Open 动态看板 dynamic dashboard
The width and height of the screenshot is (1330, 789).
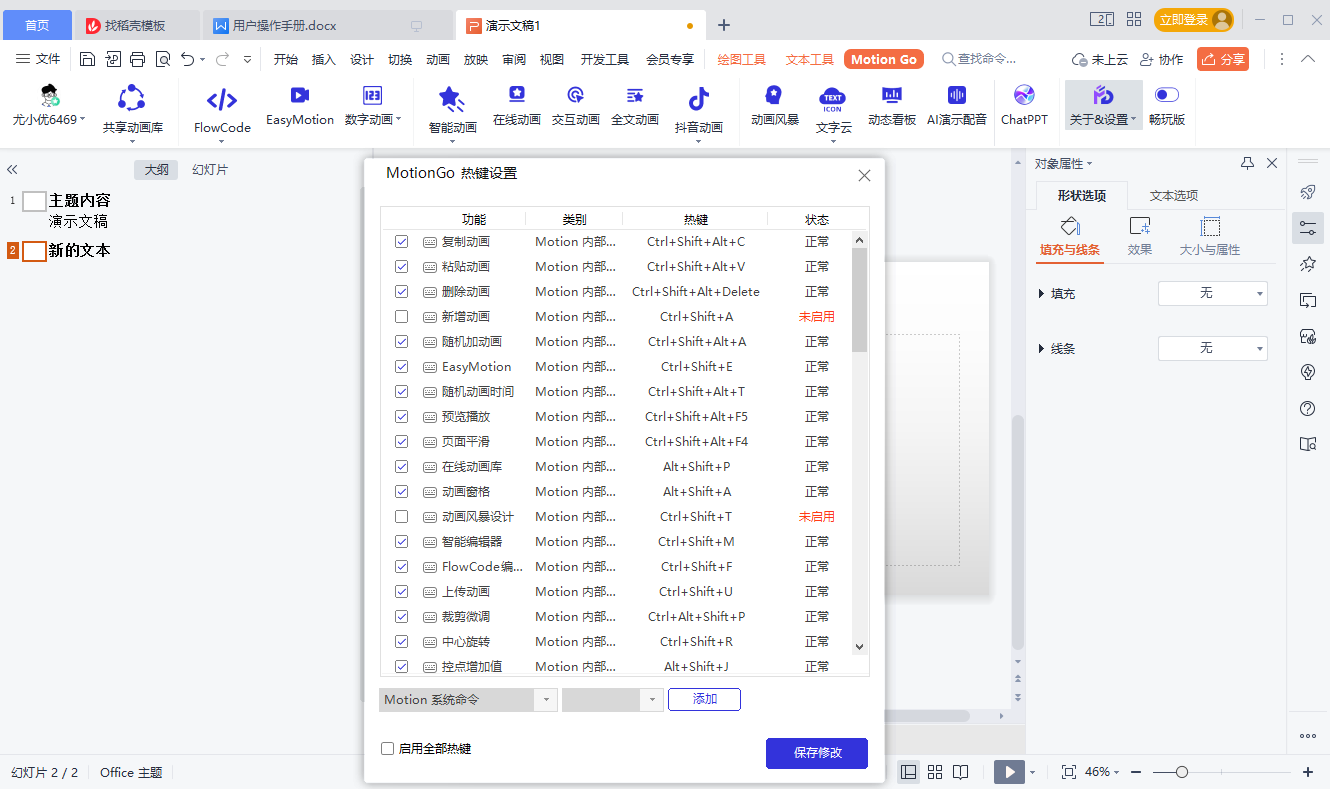892,106
